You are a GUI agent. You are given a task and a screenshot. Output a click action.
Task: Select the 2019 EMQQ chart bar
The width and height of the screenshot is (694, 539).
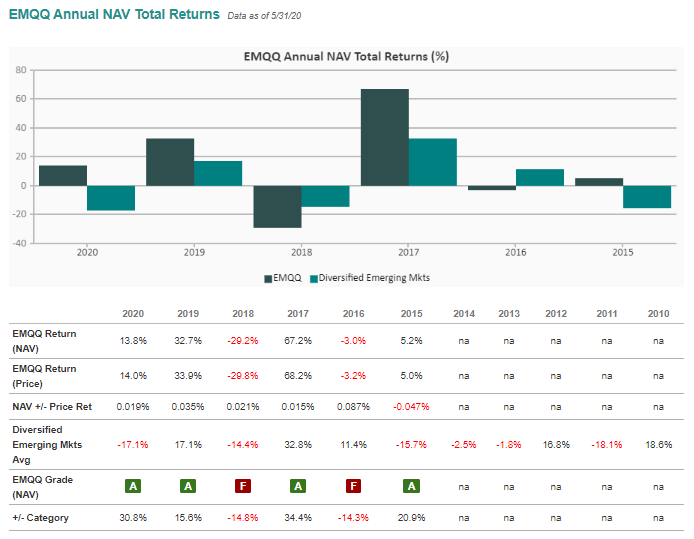point(170,162)
